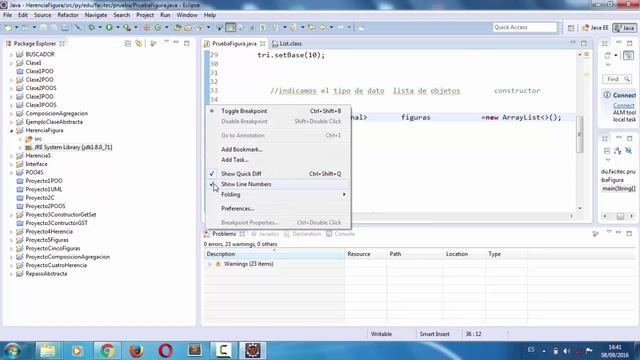Switch to the Console tab
This screenshot has height=360, width=640.
pos(341,234)
